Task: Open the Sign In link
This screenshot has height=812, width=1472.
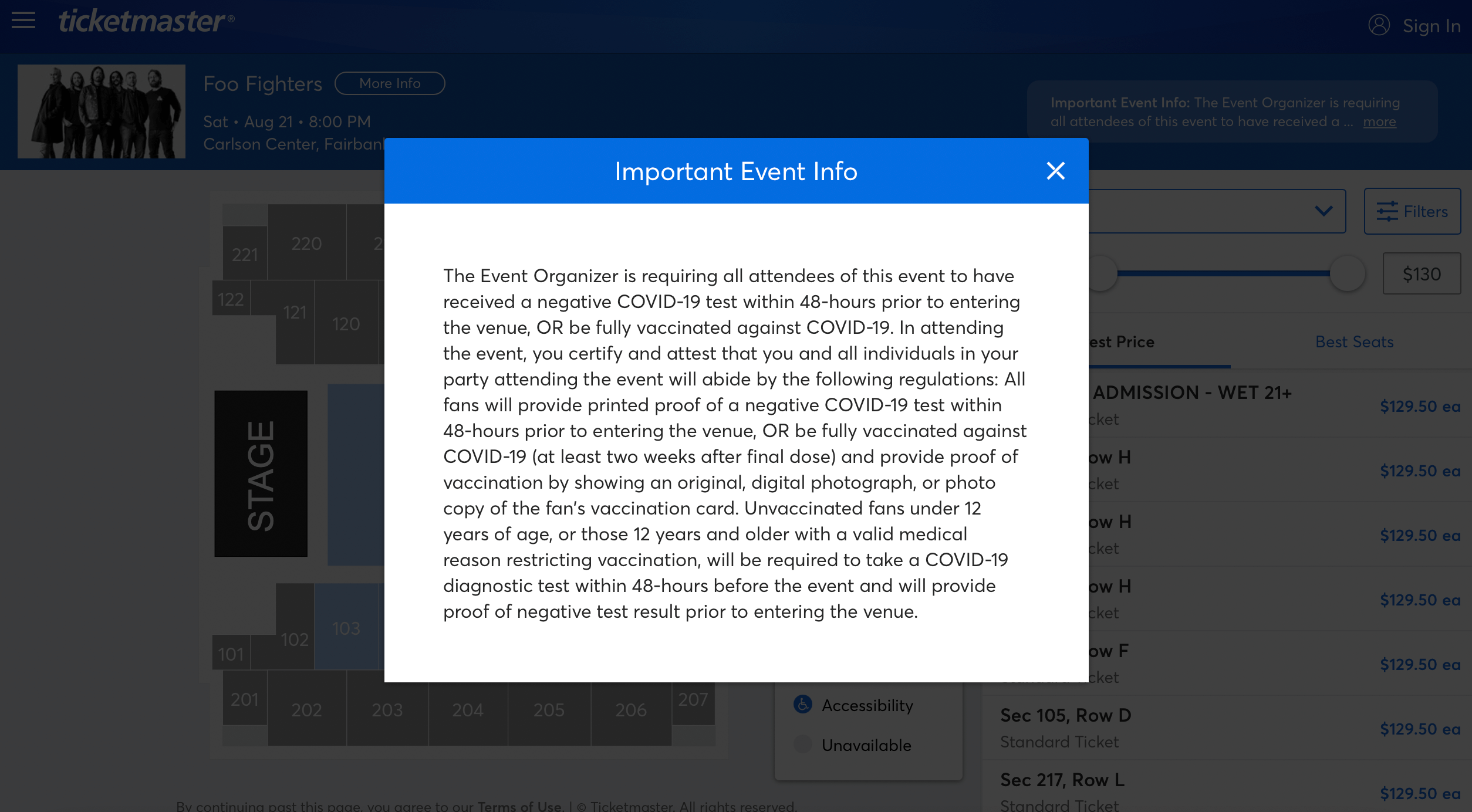Action: coord(1431,26)
